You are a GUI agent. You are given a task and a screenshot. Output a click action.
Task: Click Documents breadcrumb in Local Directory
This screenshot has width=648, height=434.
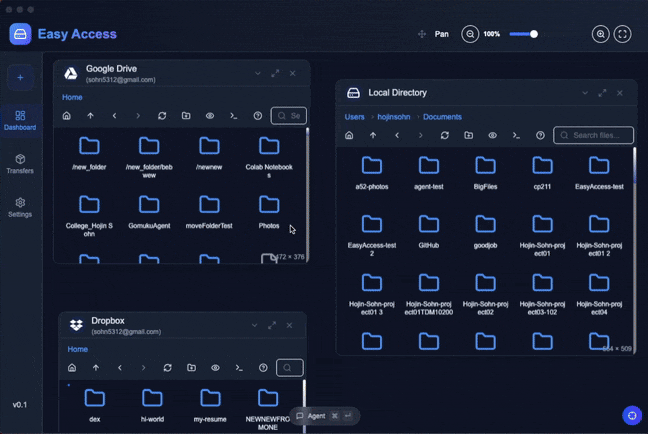[x=442, y=117]
